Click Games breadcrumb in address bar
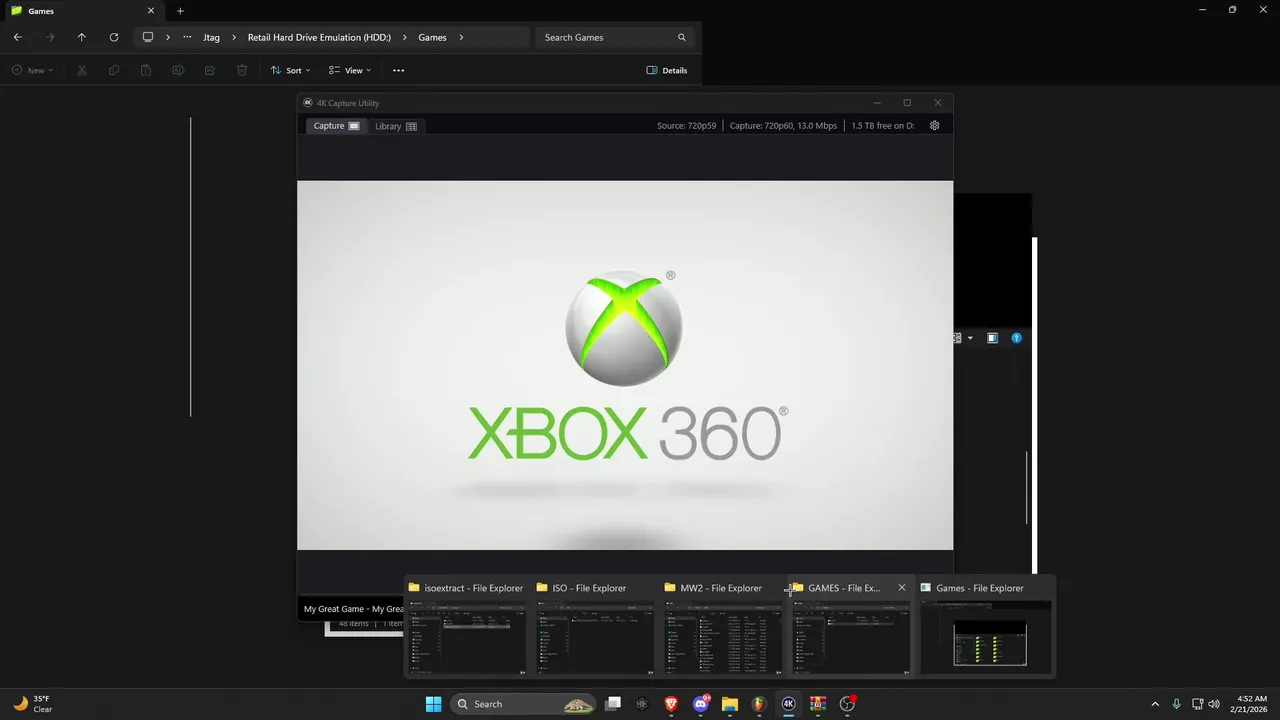 click(432, 37)
